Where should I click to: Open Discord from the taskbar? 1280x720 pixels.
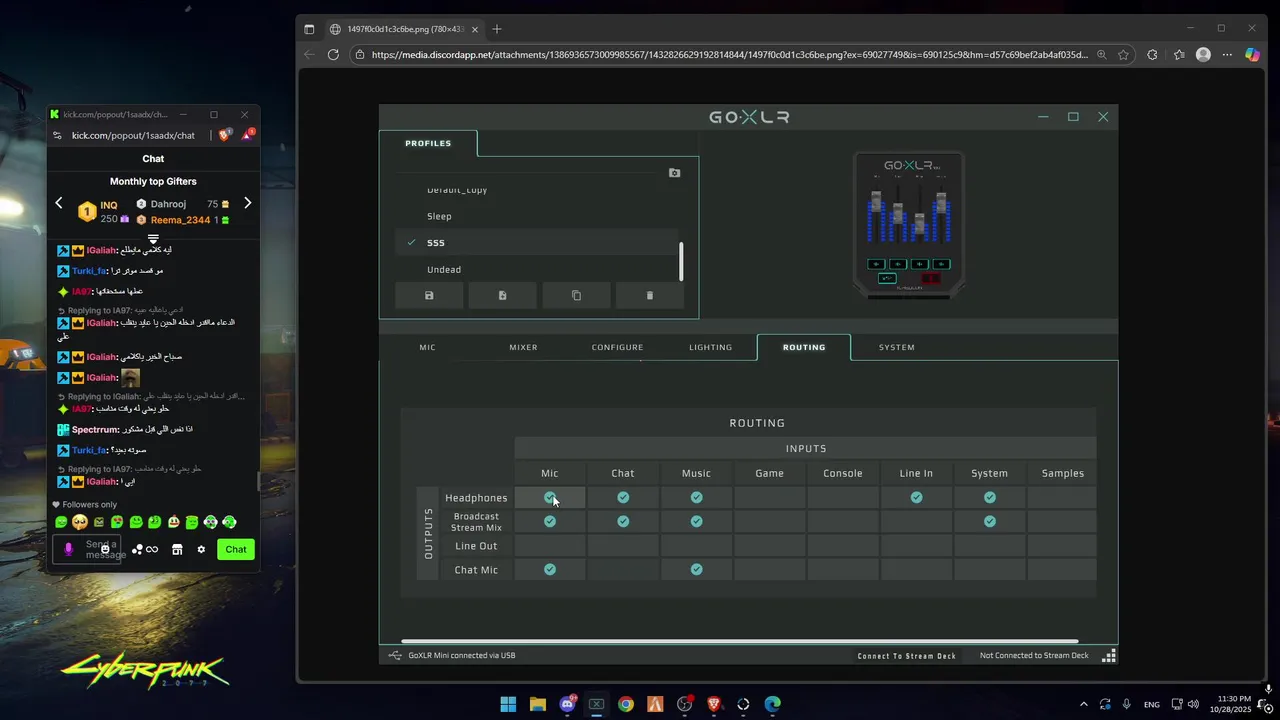point(567,704)
